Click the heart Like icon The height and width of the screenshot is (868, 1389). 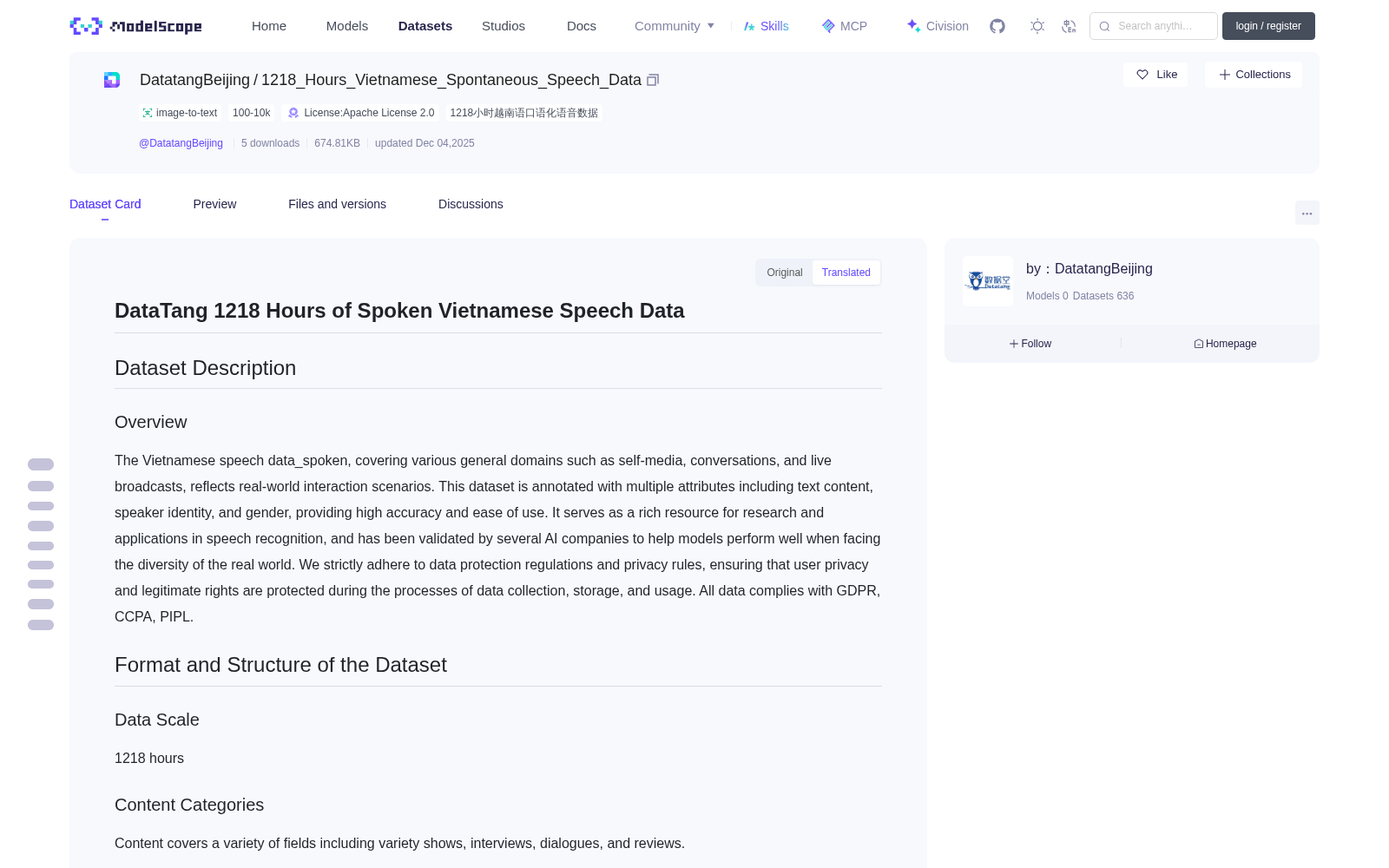1142,75
